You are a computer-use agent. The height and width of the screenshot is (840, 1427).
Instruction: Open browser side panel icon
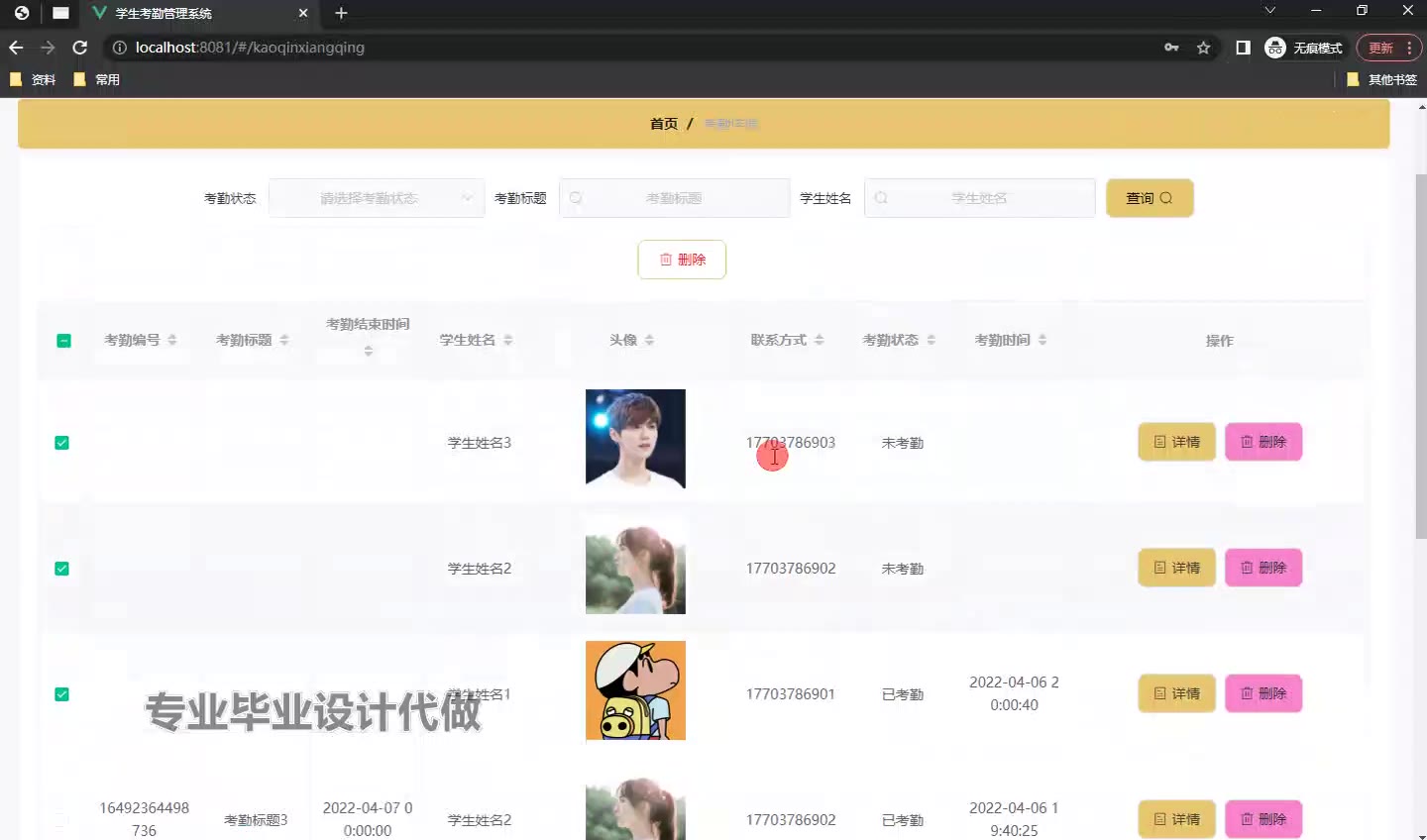coord(1243,48)
